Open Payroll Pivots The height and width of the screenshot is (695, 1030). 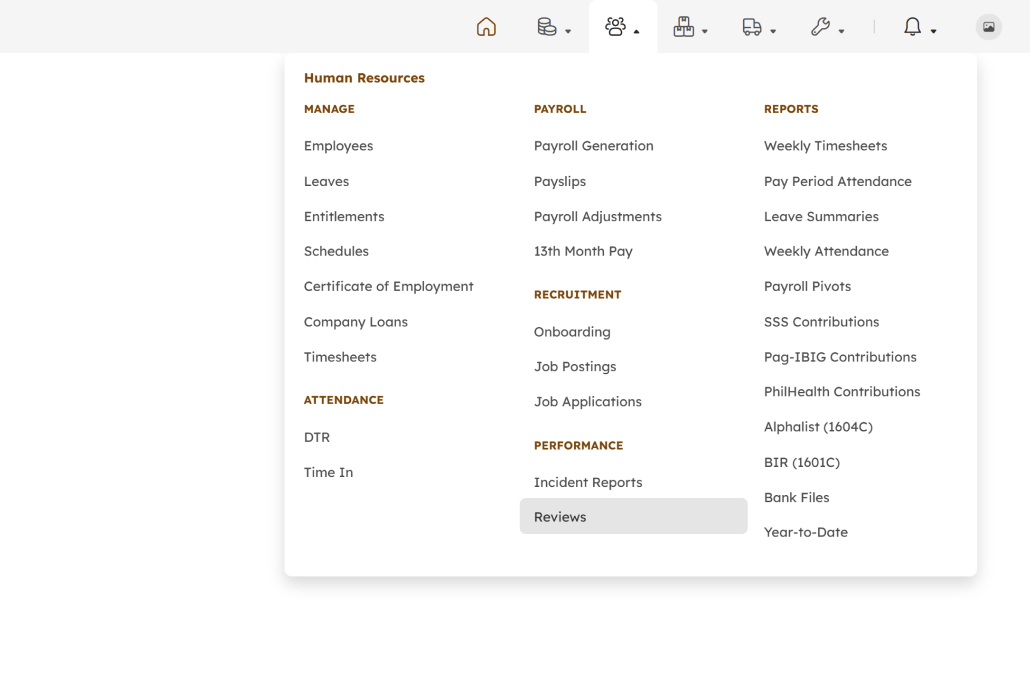coord(807,286)
